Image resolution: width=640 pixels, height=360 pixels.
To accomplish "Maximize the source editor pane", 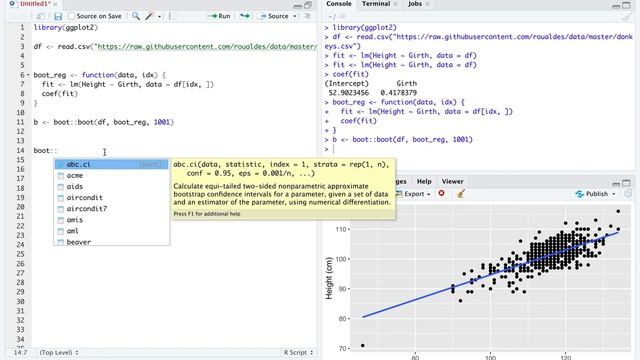I will coord(308,5).
